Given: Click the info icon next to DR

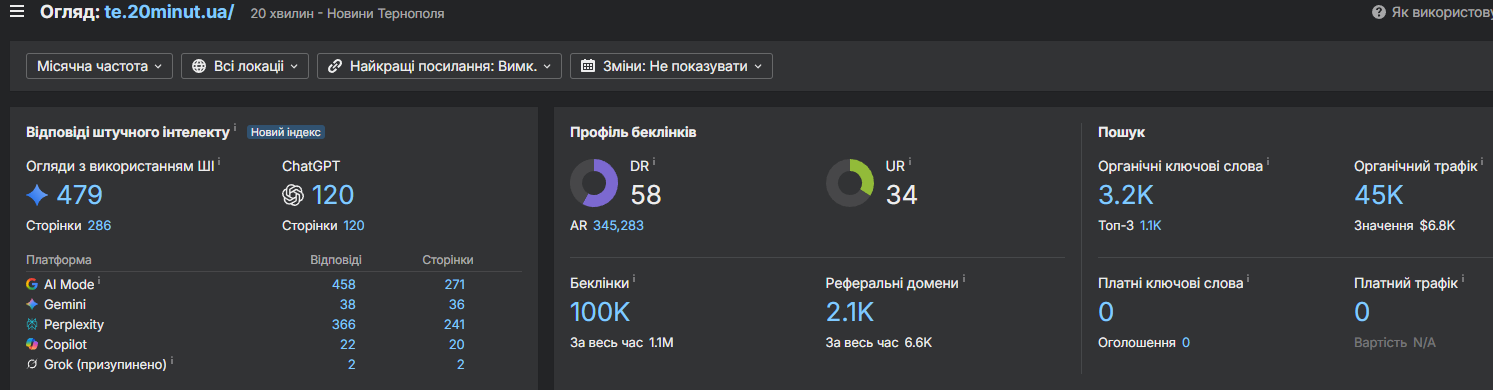Looking at the screenshot, I should point(654,161).
